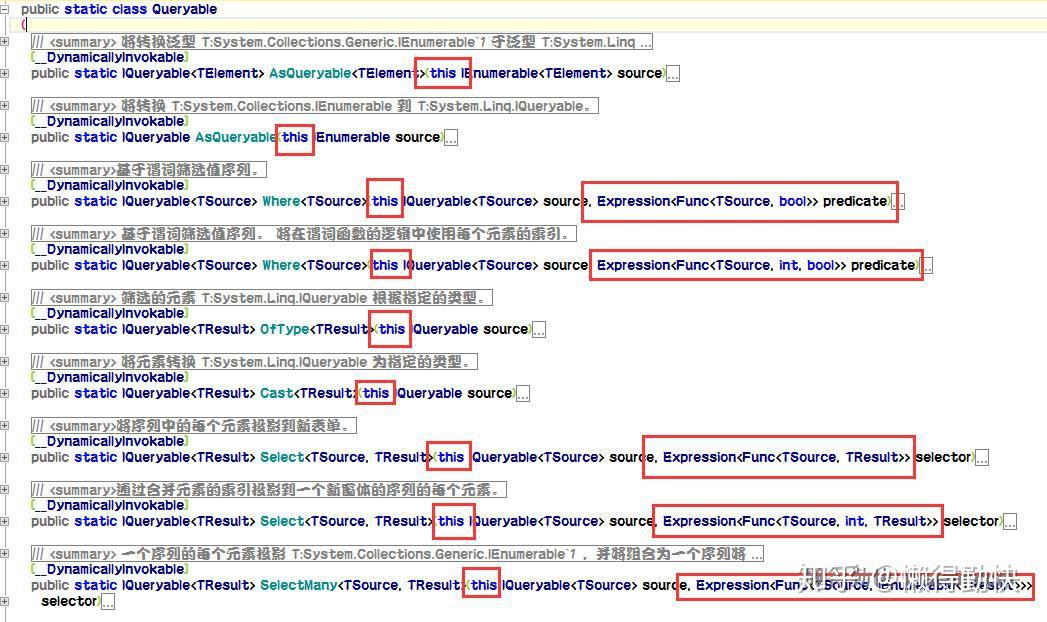Expand ellipsis after Where with index predicate

[x=927, y=265]
